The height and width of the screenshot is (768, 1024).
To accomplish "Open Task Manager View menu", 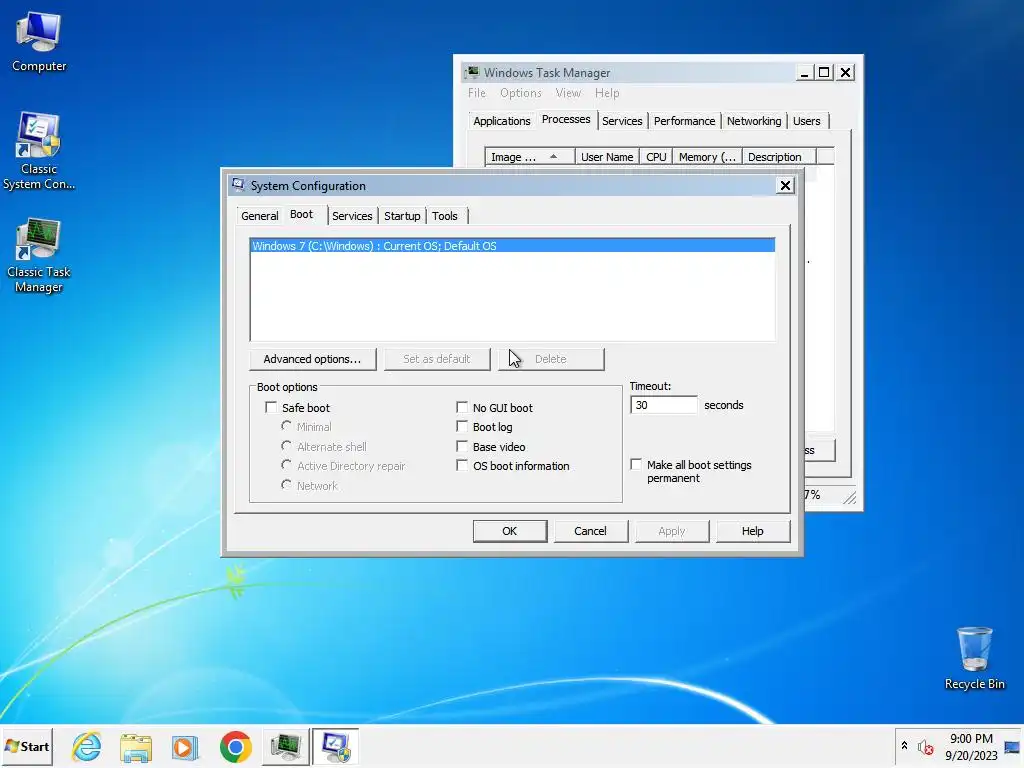I will tap(568, 93).
